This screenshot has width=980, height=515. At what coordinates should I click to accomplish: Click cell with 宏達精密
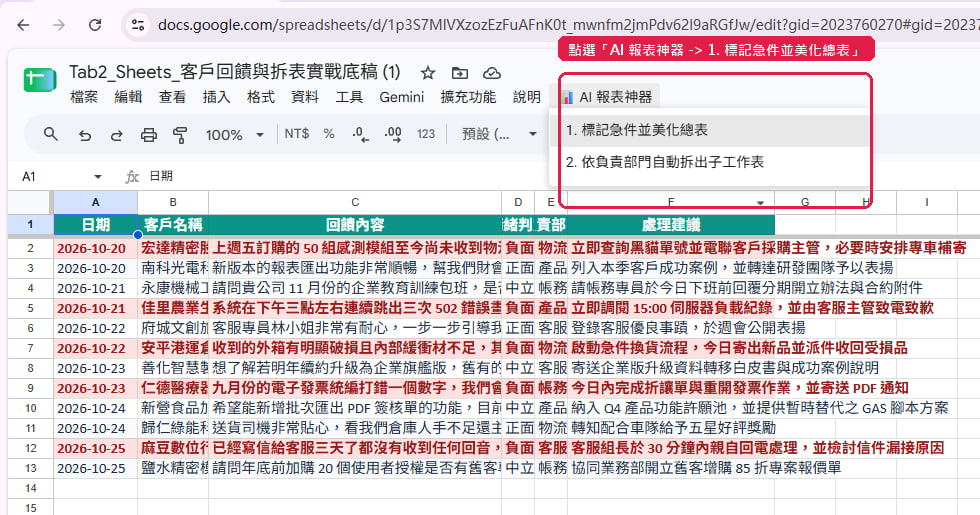click(173, 248)
